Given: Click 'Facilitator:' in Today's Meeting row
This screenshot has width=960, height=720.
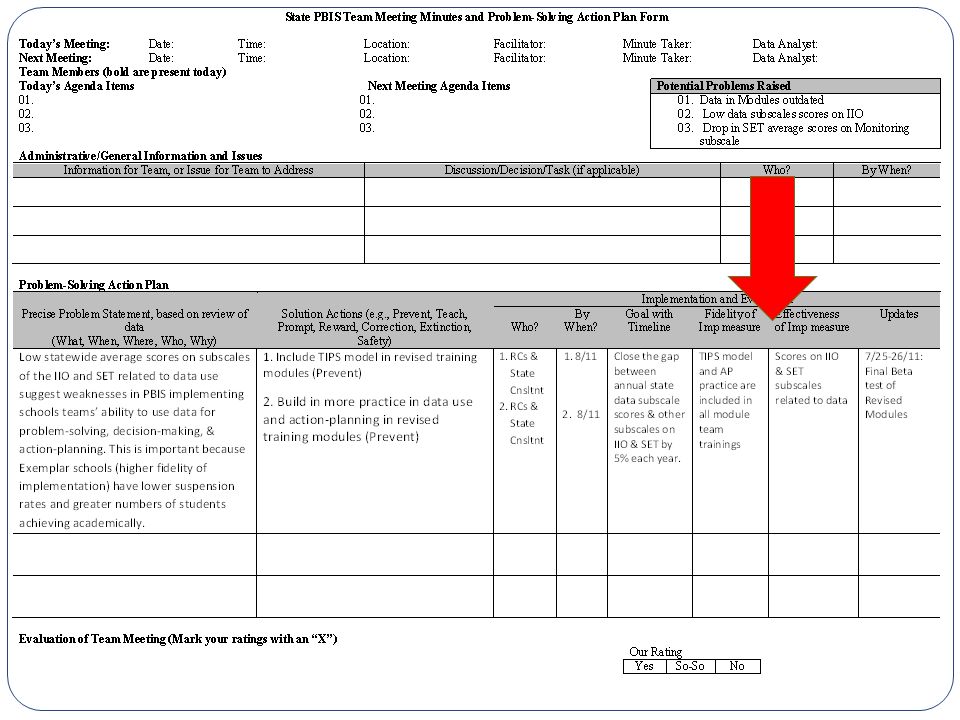Looking at the screenshot, I should 519,44.
